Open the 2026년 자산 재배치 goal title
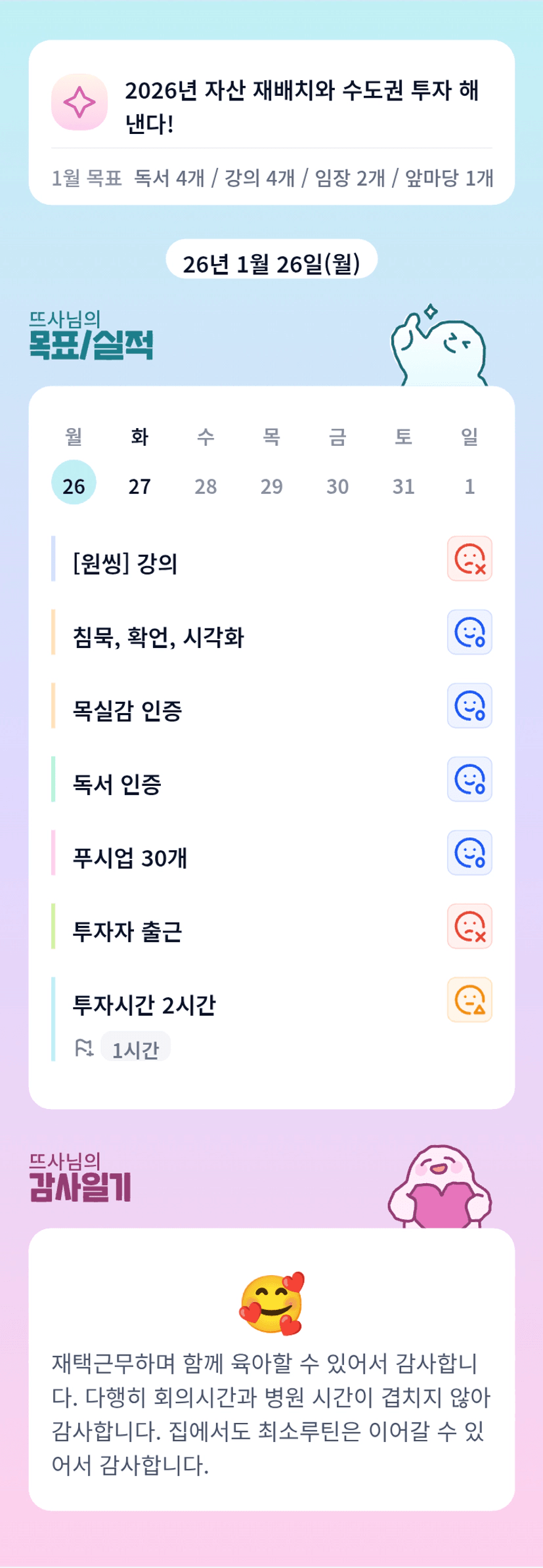The width and height of the screenshot is (543, 1568). click(302, 106)
